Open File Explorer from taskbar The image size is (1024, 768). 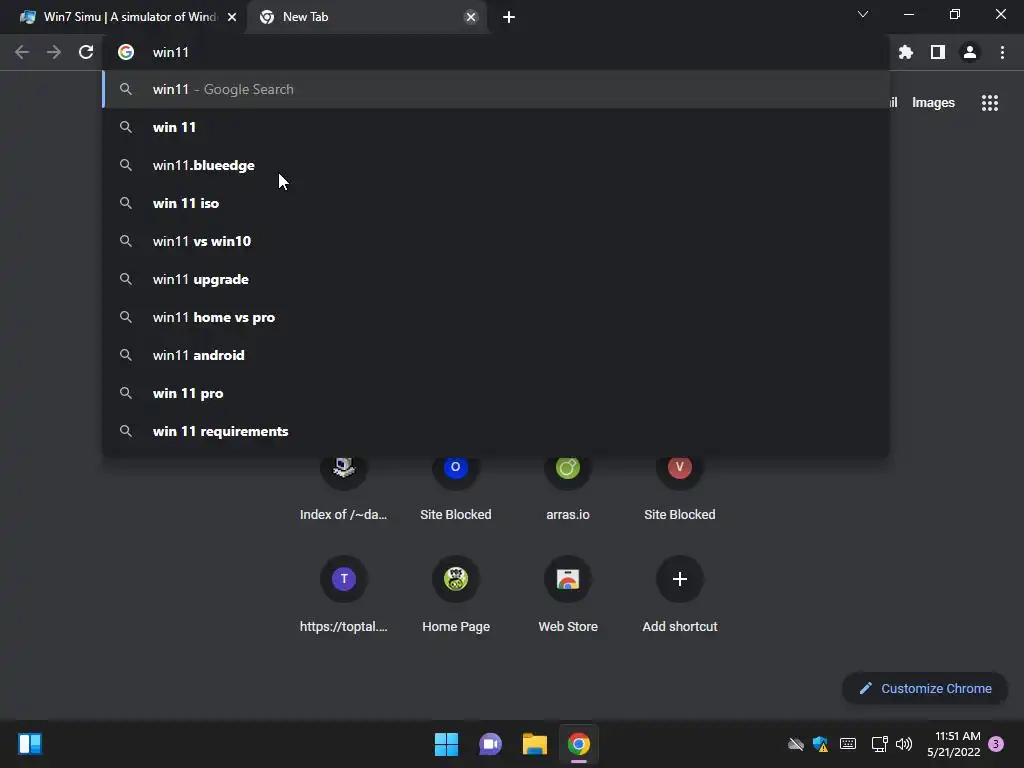(534, 744)
